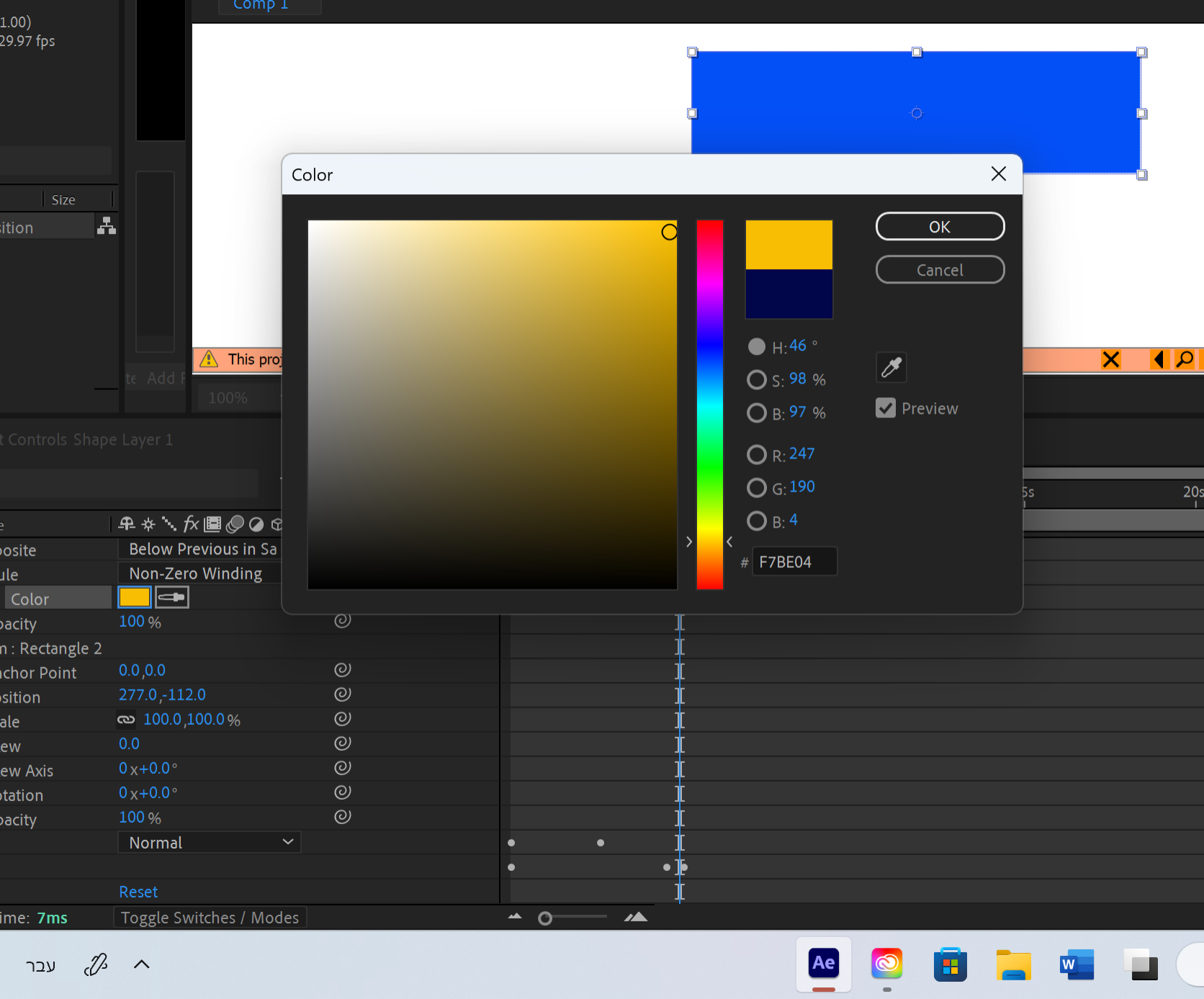Switch to the Comp 1 tab

(x=259, y=5)
